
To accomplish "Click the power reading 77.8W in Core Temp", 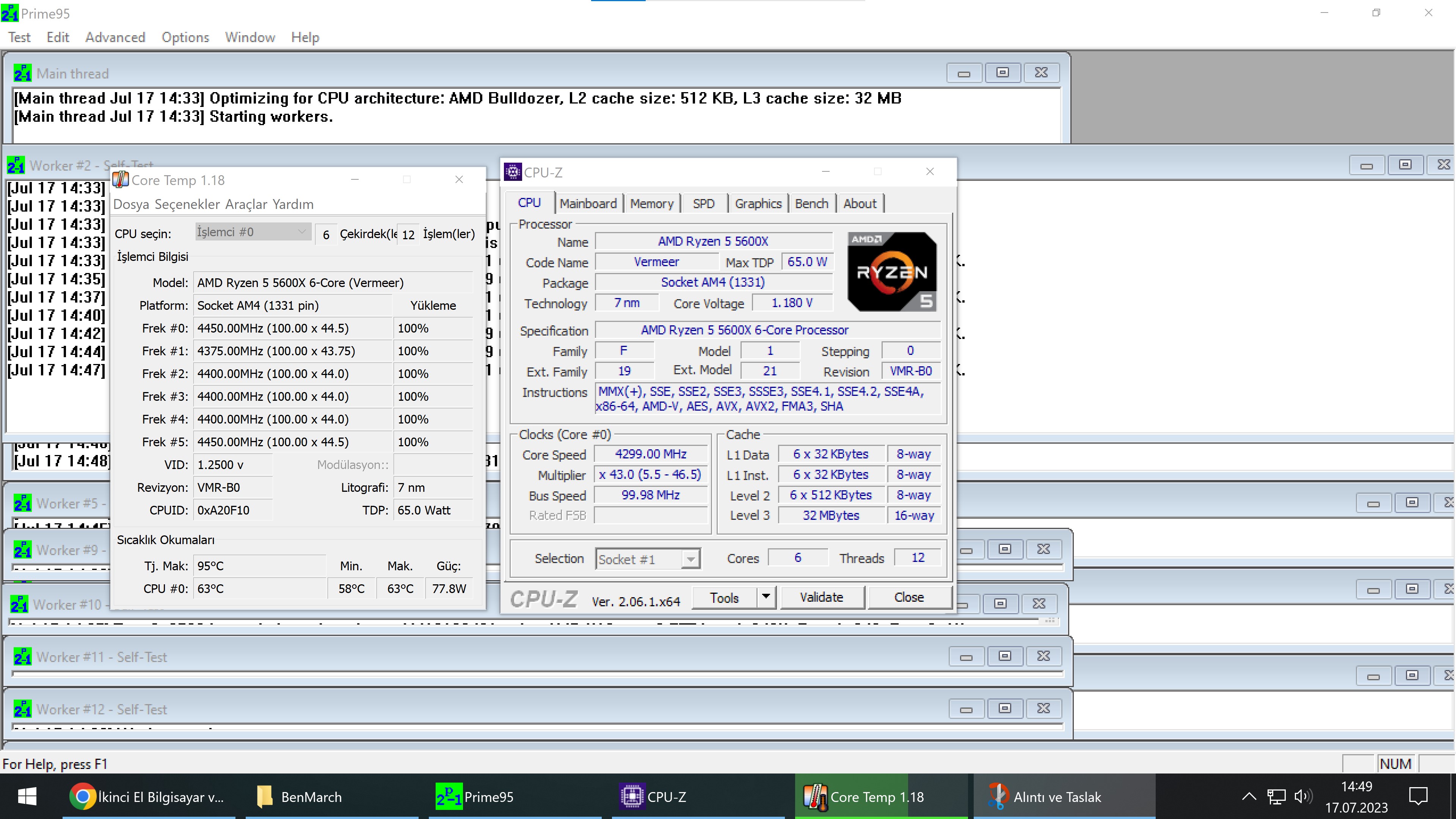I will pos(449,588).
